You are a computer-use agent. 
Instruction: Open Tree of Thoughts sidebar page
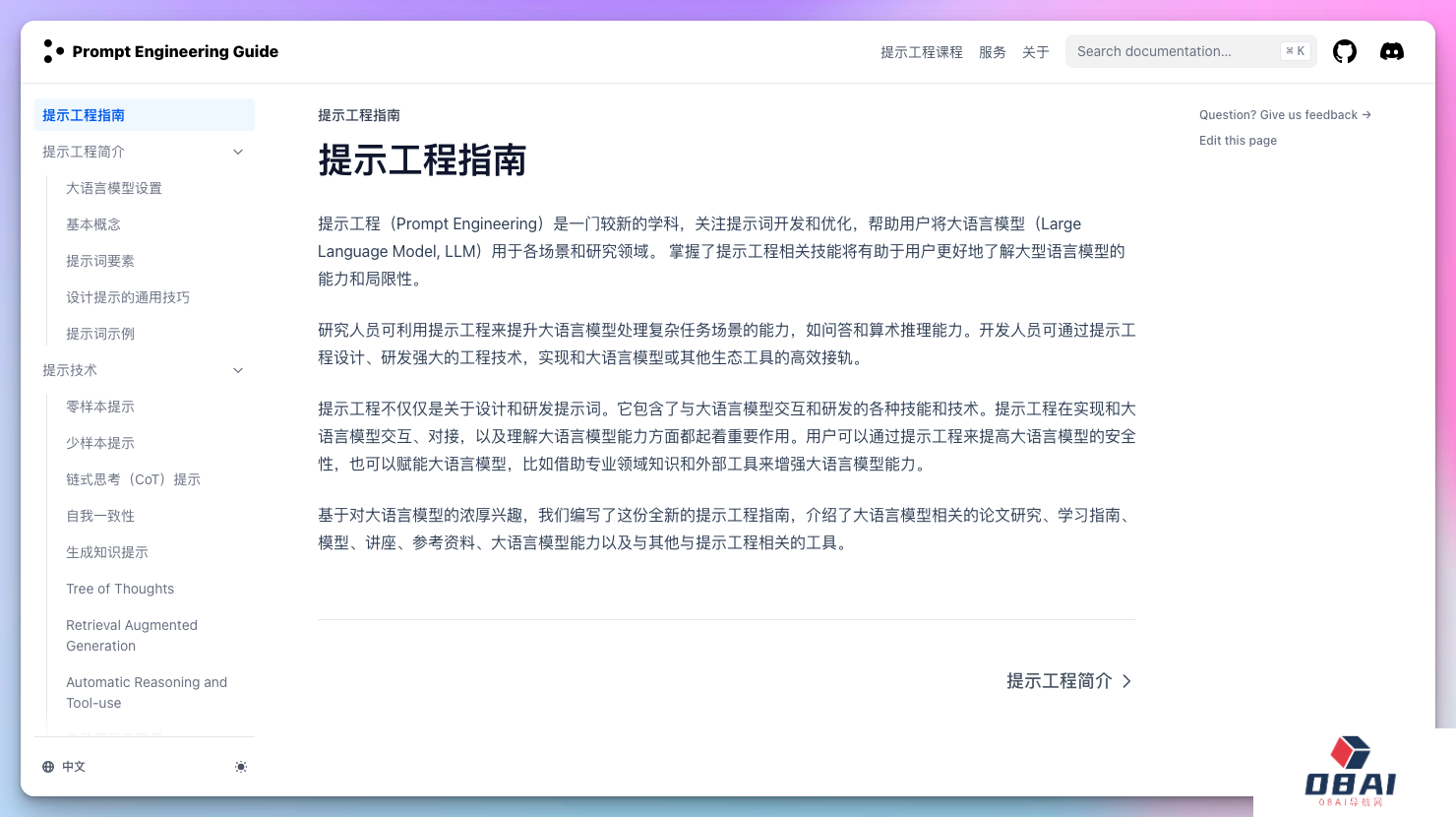tap(120, 589)
